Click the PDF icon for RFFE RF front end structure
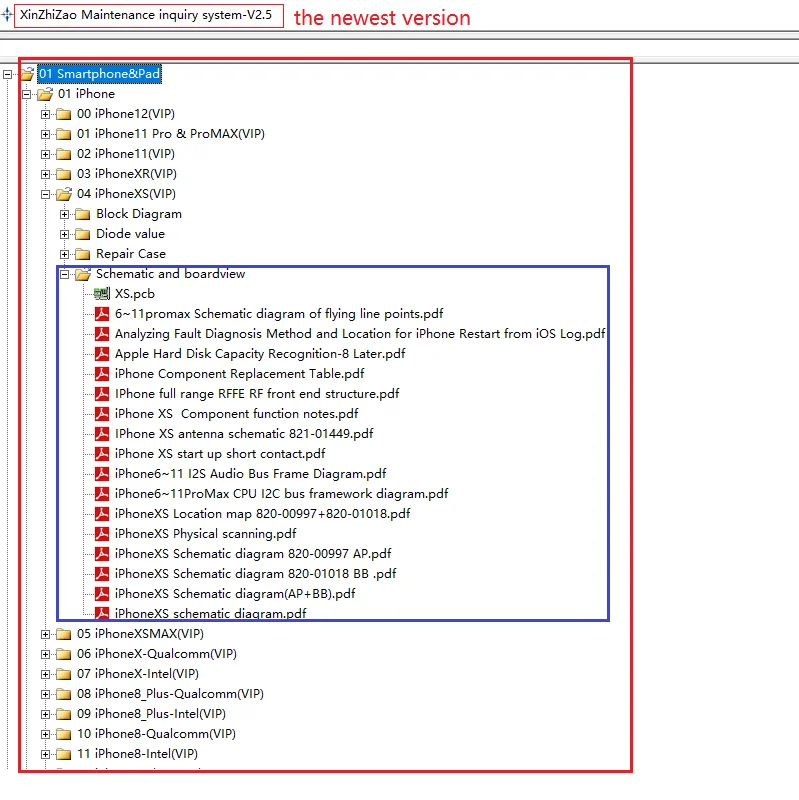The width and height of the screenshot is (799, 800). (102, 393)
